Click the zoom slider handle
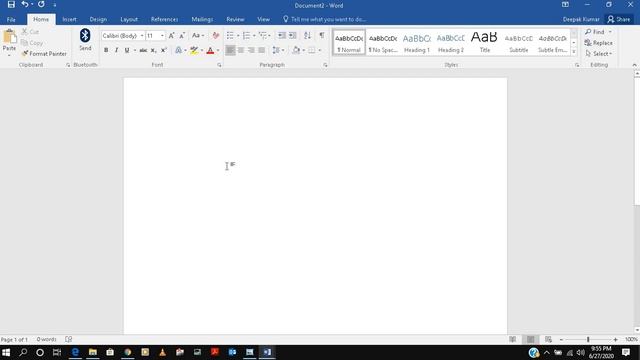 click(x=588, y=339)
